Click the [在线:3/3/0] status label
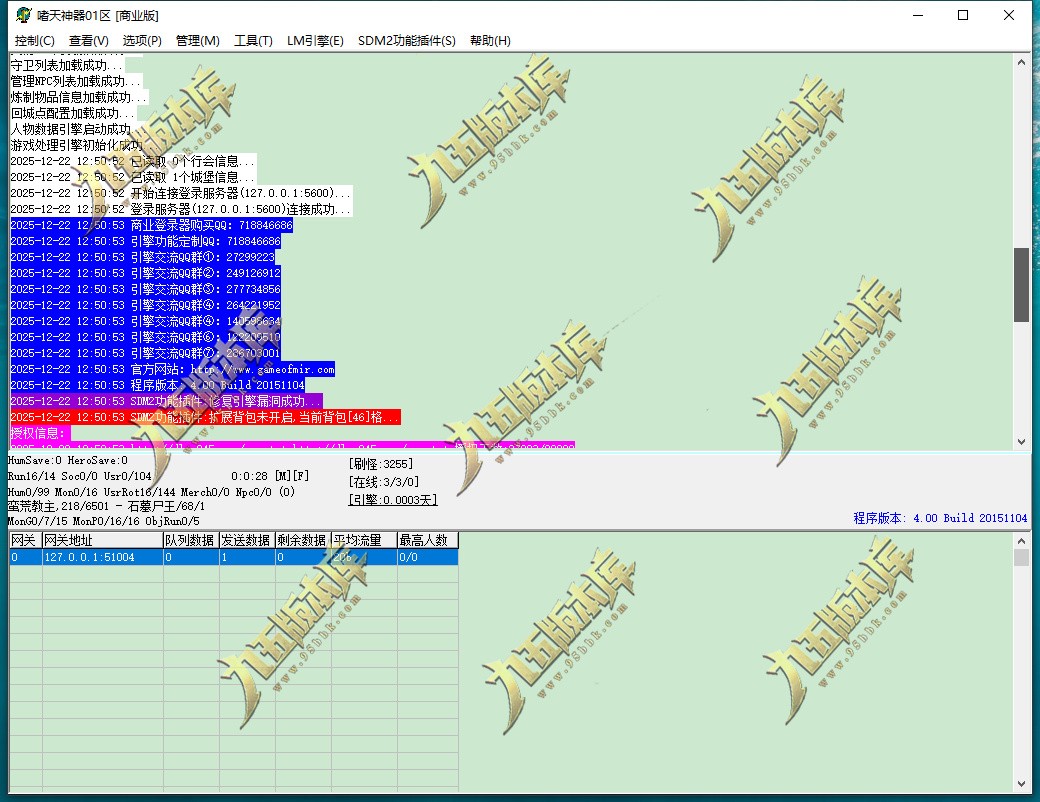The height and width of the screenshot is (802, 1040). (x=383, y=482)
